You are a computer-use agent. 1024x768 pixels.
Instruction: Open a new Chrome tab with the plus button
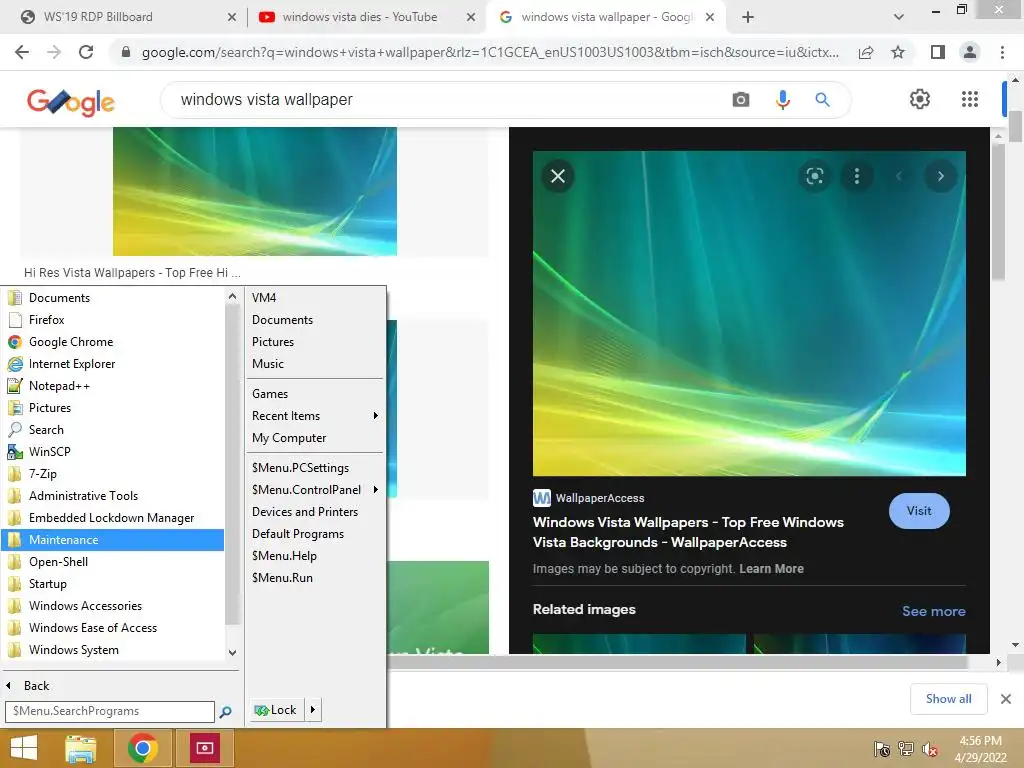(x=748, y=17)
